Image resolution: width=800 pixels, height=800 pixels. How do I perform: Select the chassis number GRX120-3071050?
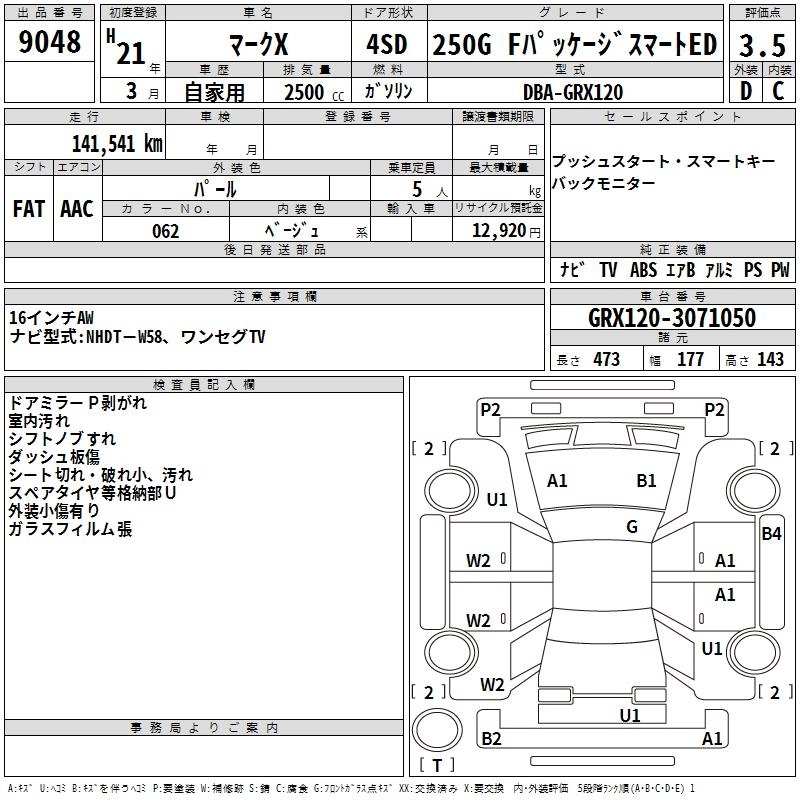click(672, 318)
